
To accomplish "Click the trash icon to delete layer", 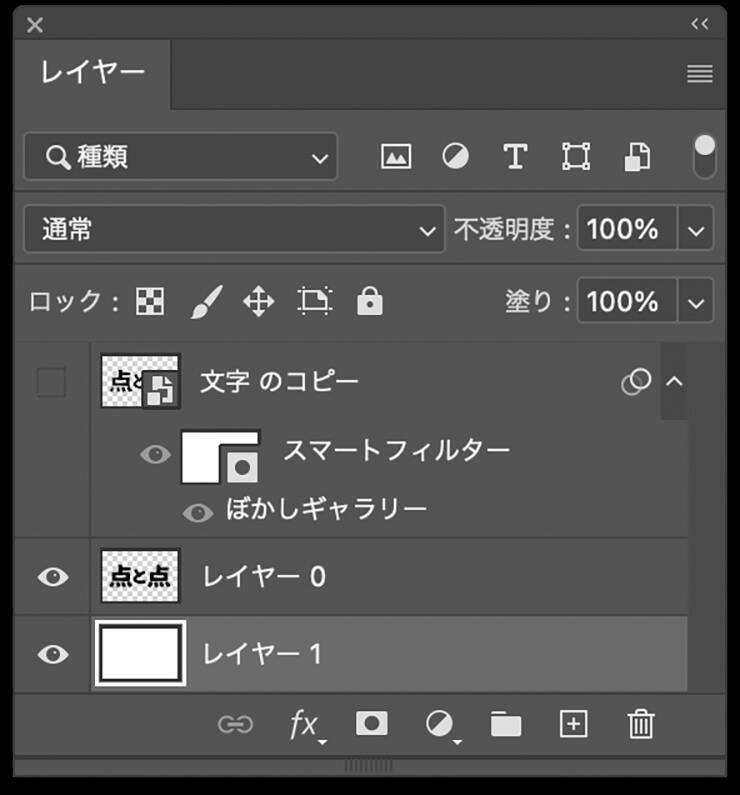I will pyautogui.click(x=640, y=724).
